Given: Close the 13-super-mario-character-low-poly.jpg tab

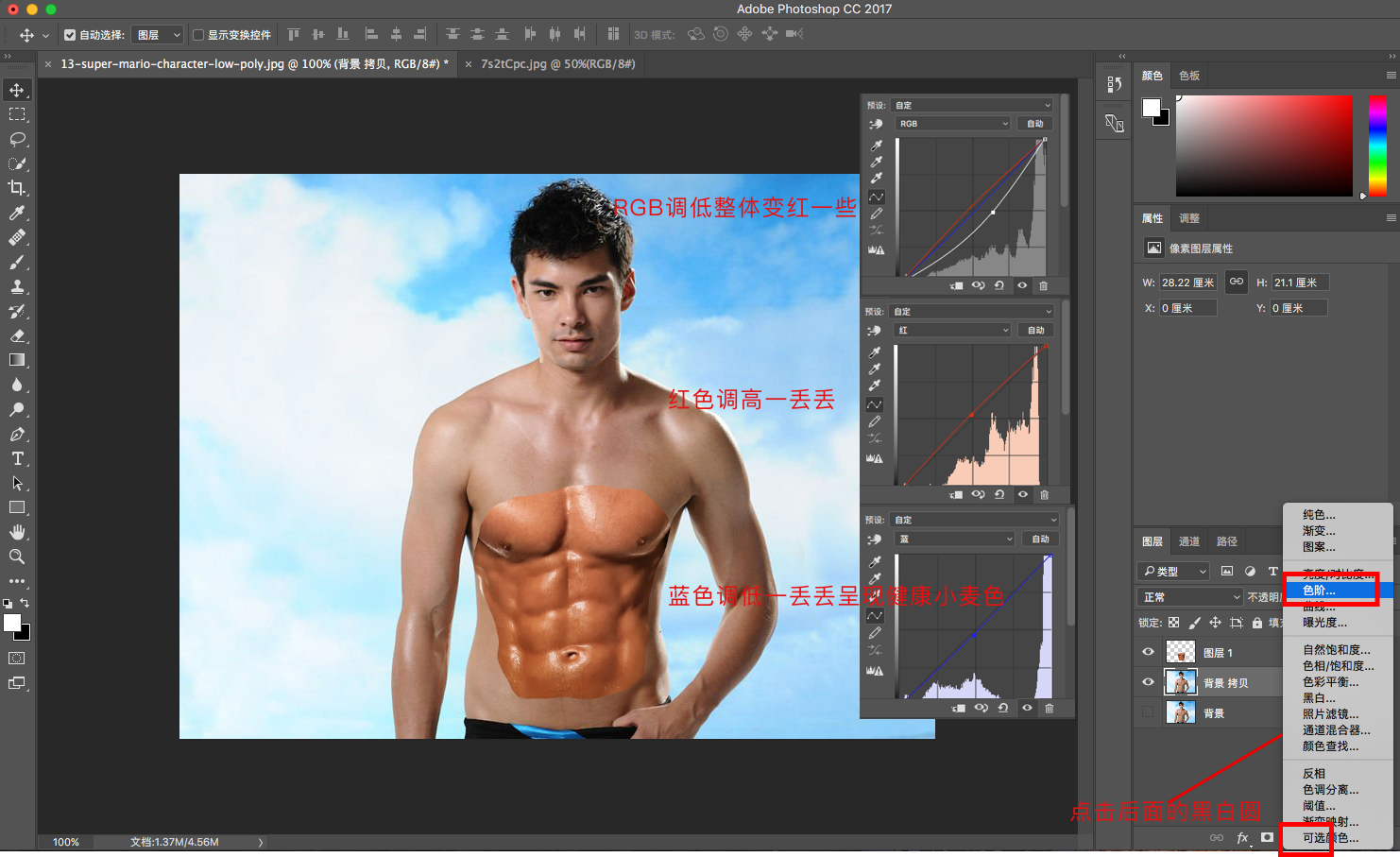Looking at the screenshot, I should click(x=48, y=64).
